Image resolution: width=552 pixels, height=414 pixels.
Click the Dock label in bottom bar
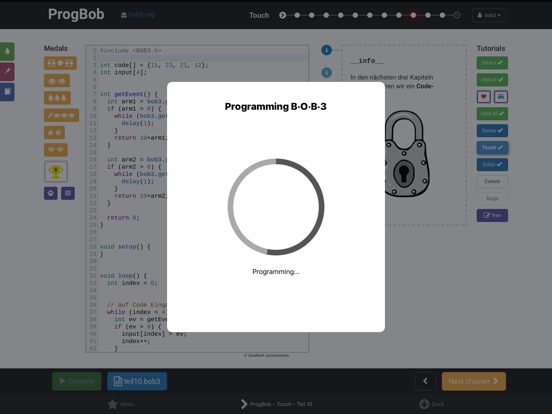pos(438,404)
